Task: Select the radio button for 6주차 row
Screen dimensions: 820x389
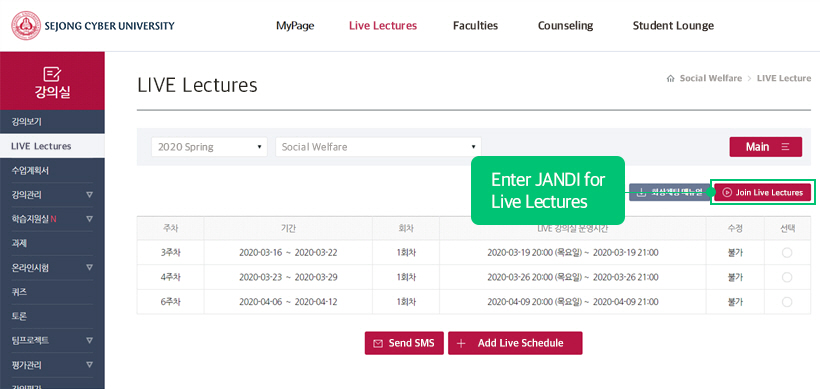Action: point(787,302)
